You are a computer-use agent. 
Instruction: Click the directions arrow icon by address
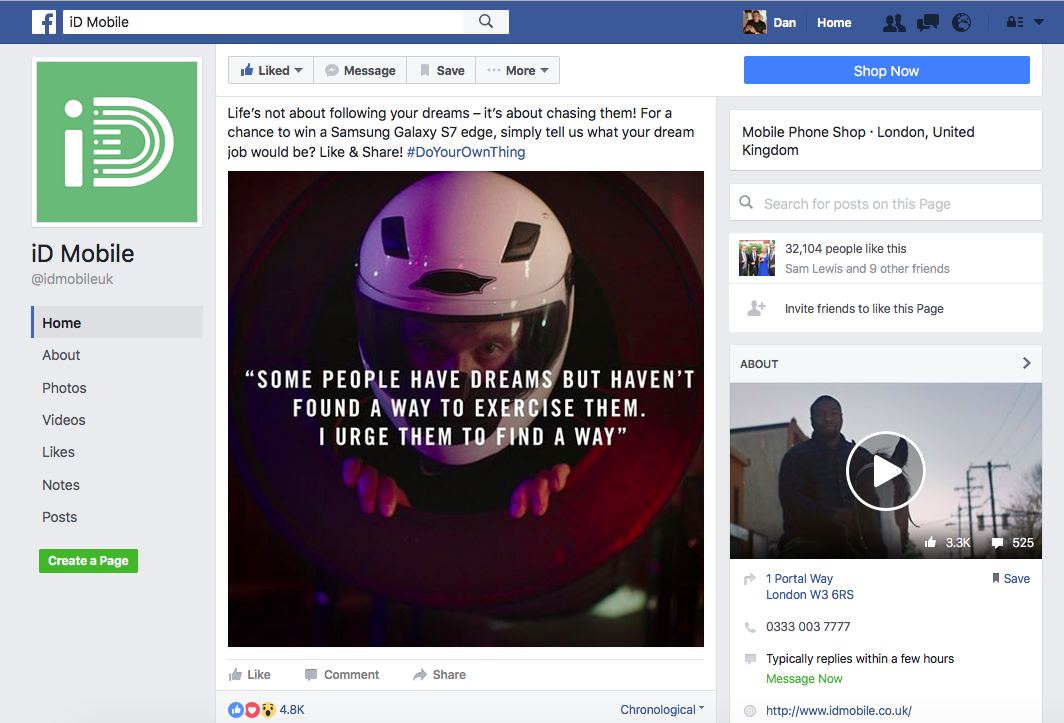tap(749, 579)
